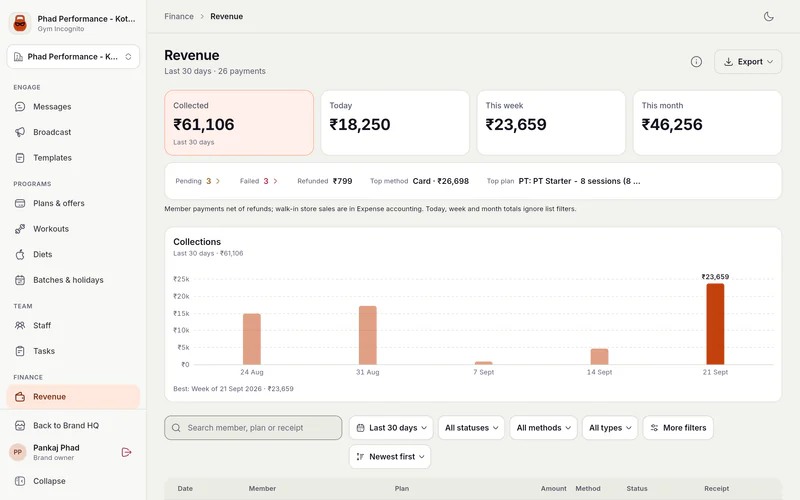
Task: Click Back to Brand HQ
Action: [x=73, y=426]
